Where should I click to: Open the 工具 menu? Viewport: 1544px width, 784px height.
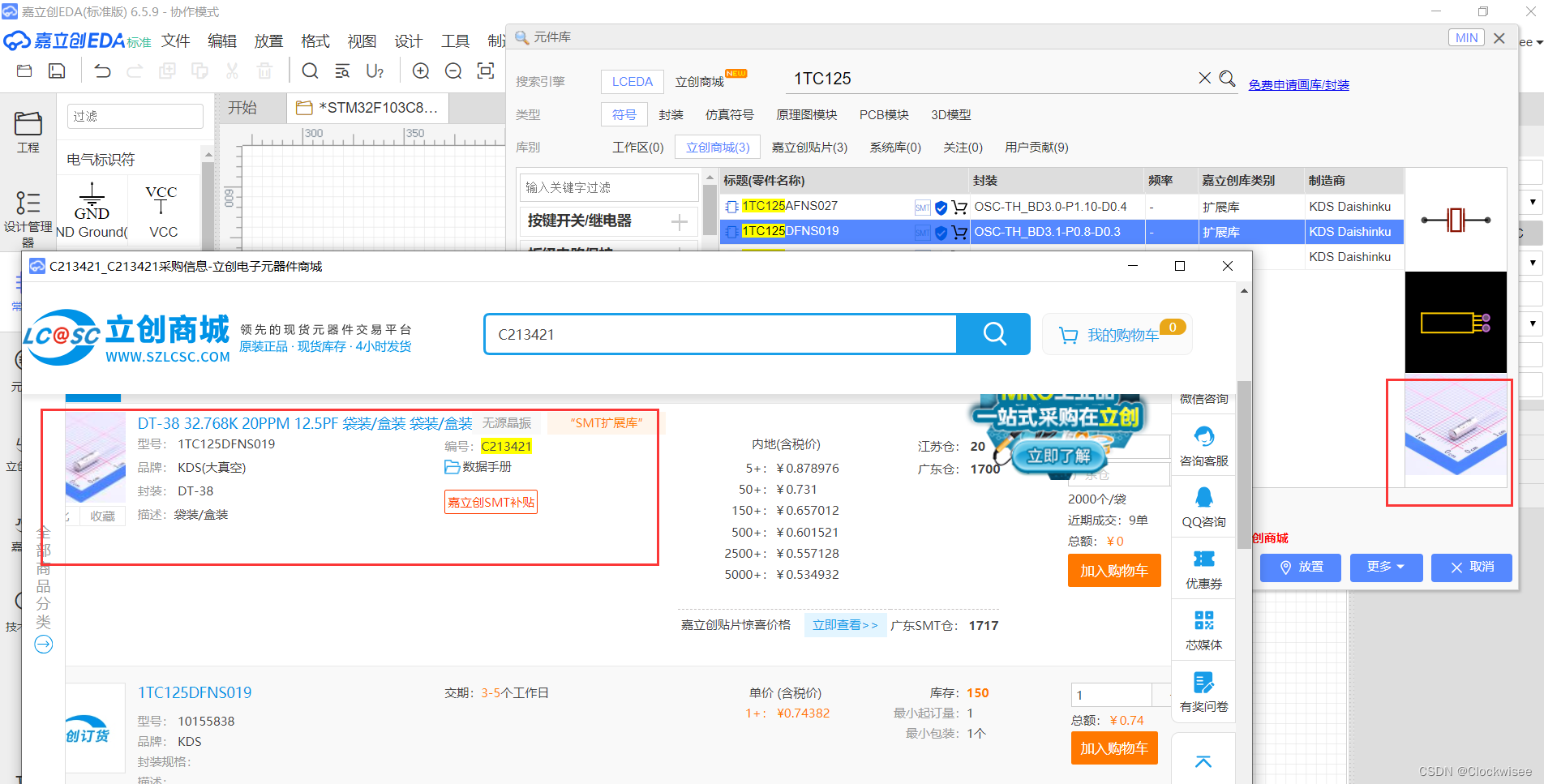[x=455, y=41]
